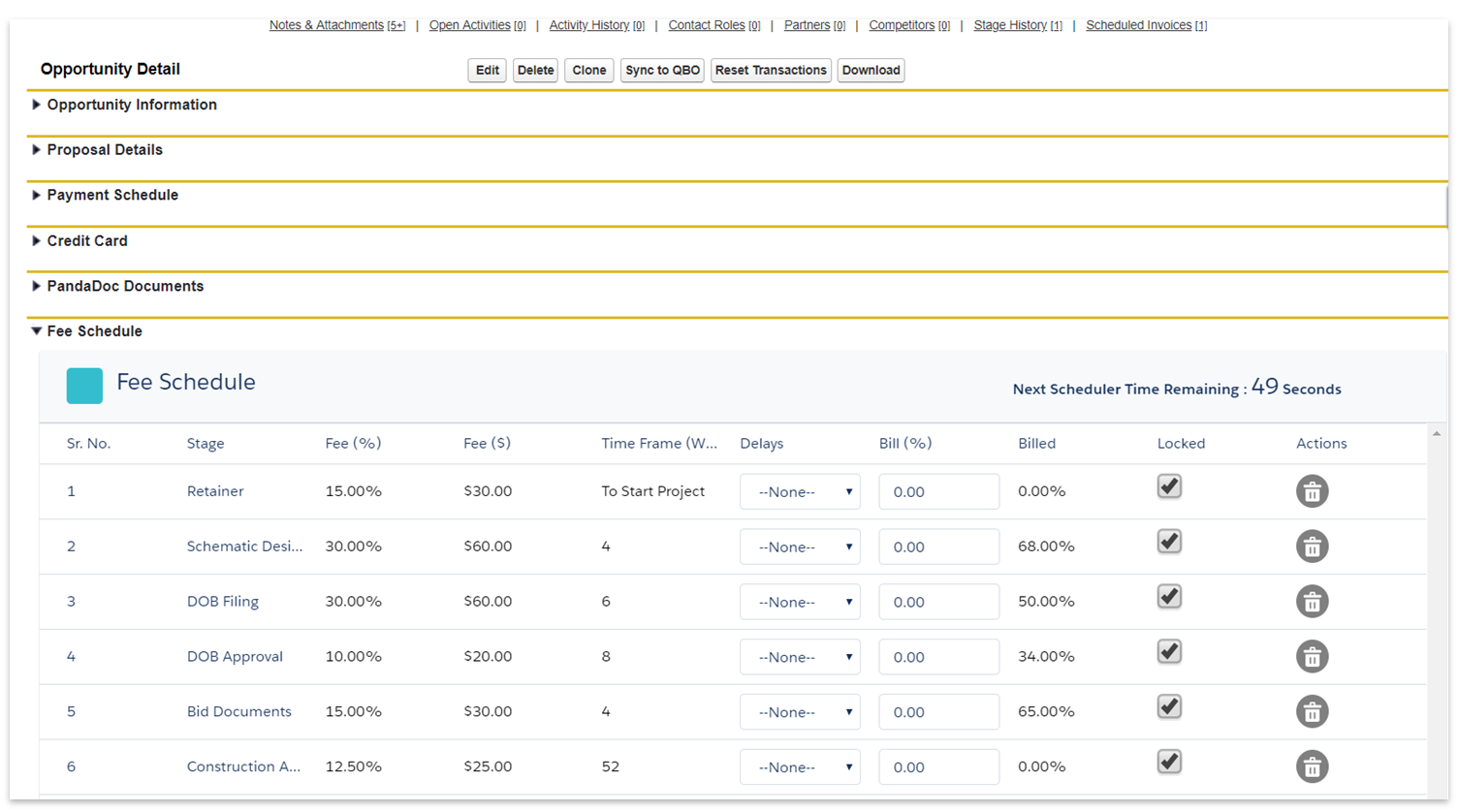1458x812 pixels.
Task: Jump to Open Activities related list
Action: (477, 25)
